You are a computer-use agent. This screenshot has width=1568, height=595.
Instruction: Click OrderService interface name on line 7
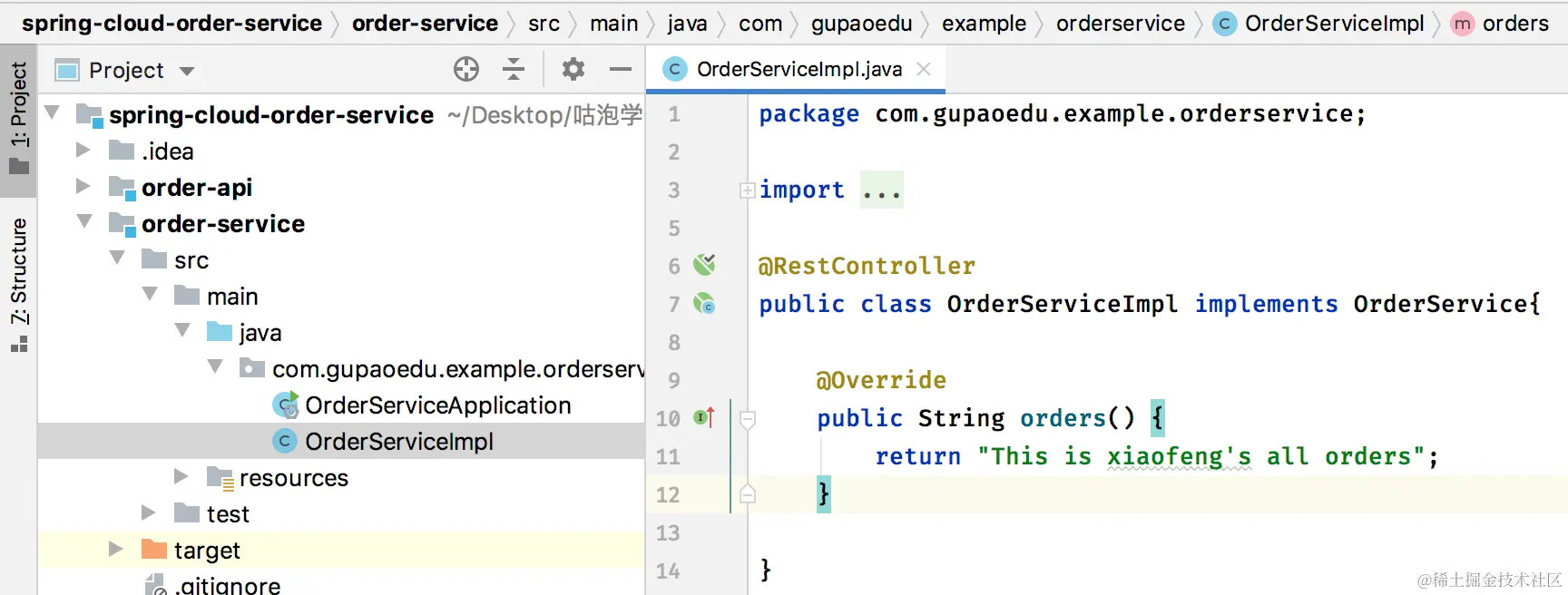point(1440,304)
